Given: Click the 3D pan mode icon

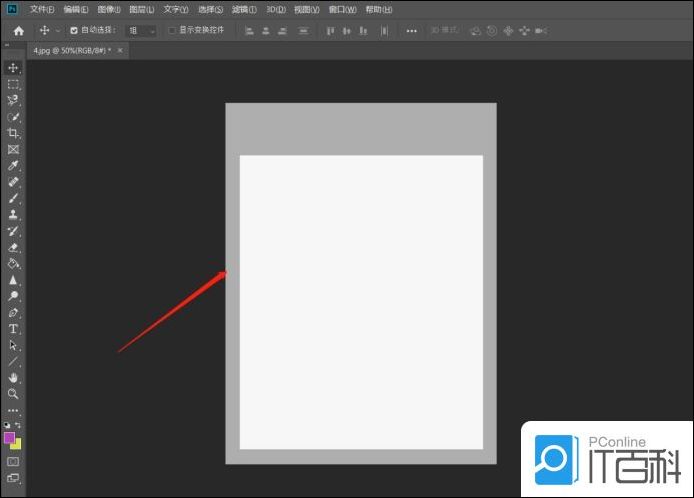Looking at the screenshot, I should tap(508, 31).
